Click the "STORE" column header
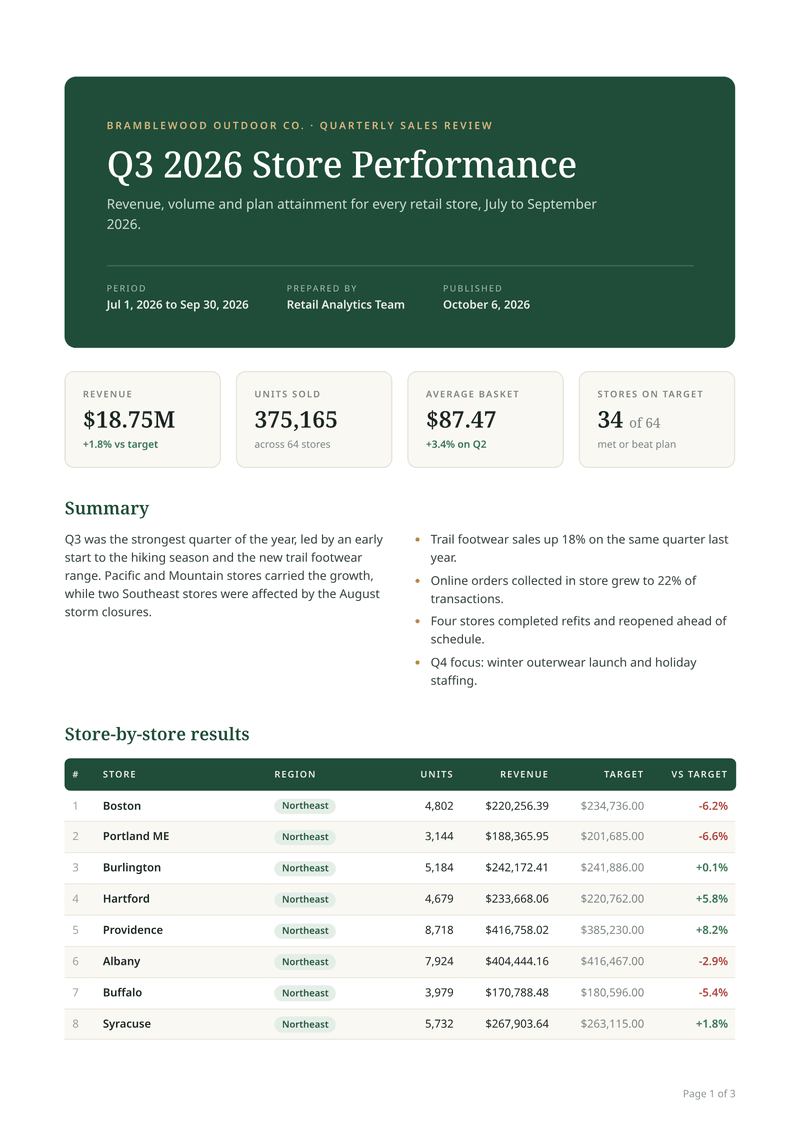 pyautogui.click(x=119, y=774)
